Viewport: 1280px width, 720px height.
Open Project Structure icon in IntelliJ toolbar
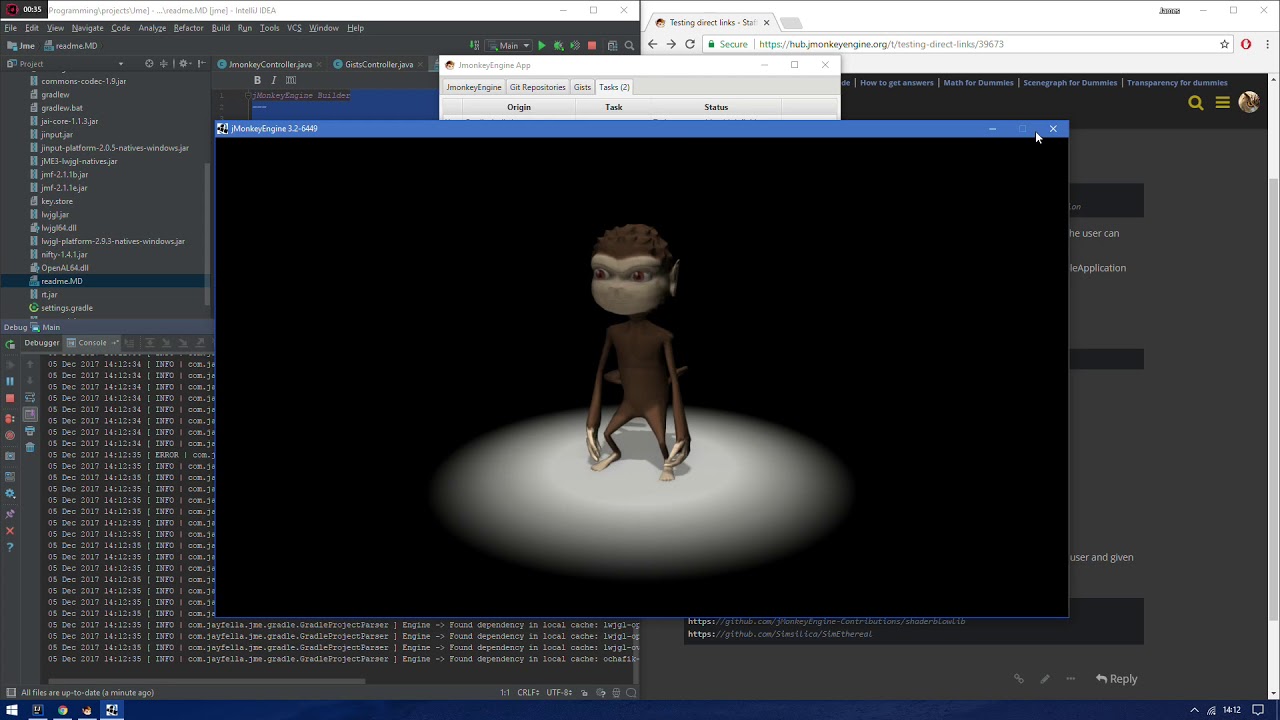612,45
